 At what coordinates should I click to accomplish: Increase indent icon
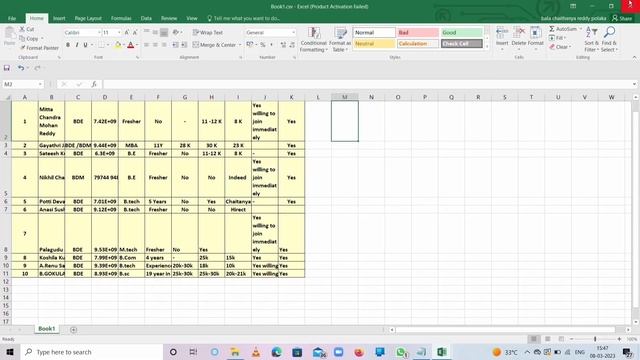[x=184, y=45]
